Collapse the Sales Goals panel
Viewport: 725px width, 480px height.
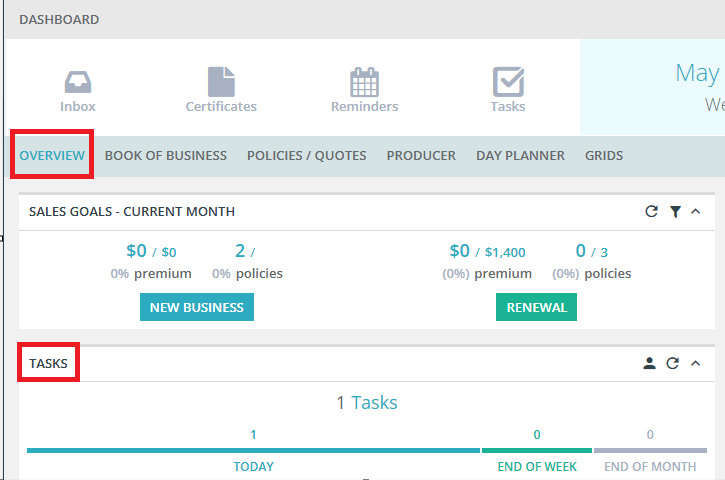695,211
